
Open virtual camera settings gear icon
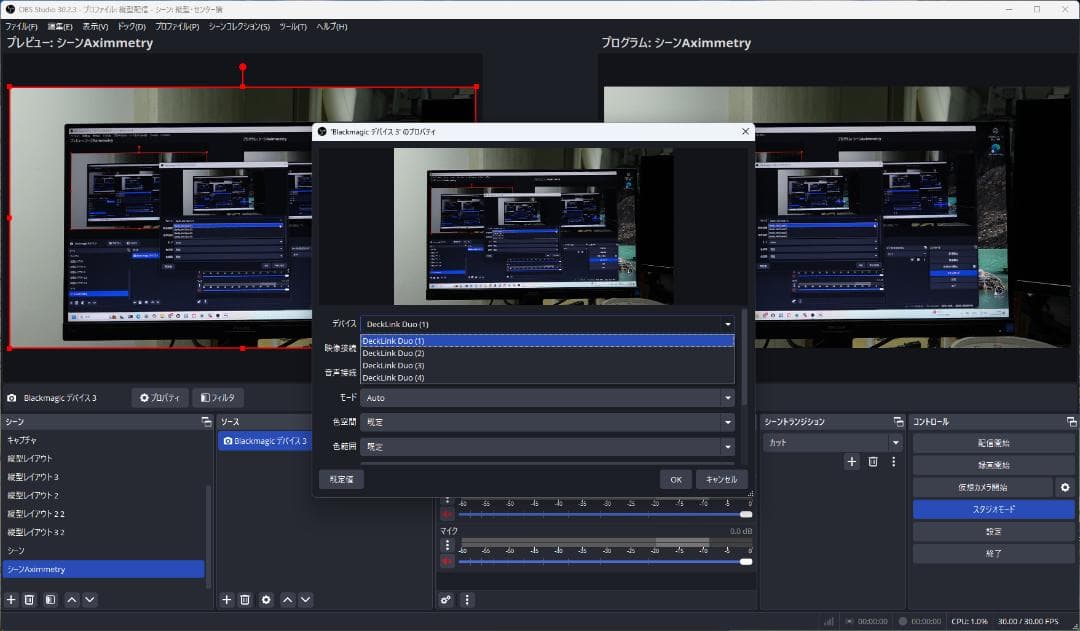click(x=1065, y=487)
